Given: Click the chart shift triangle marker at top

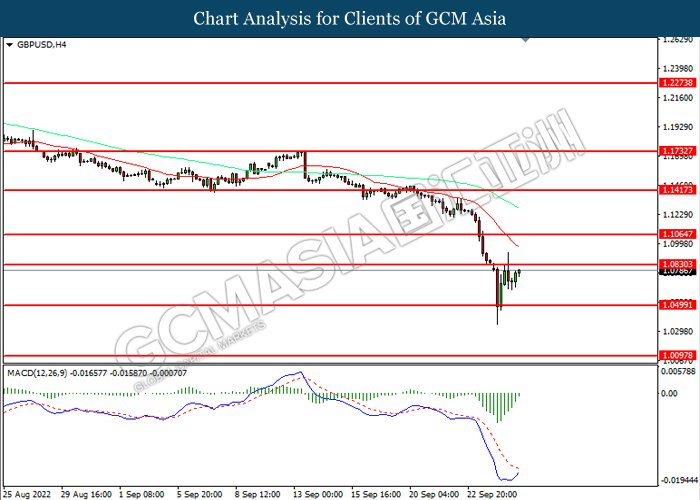Looking at the screenshot, I should click(526, 40).
